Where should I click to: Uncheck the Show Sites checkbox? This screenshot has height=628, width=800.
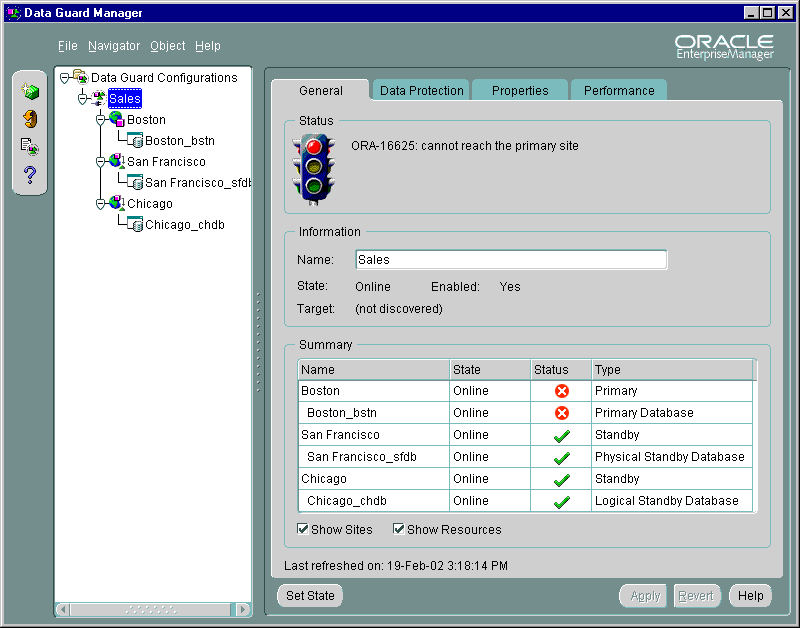tap(302, 529)
